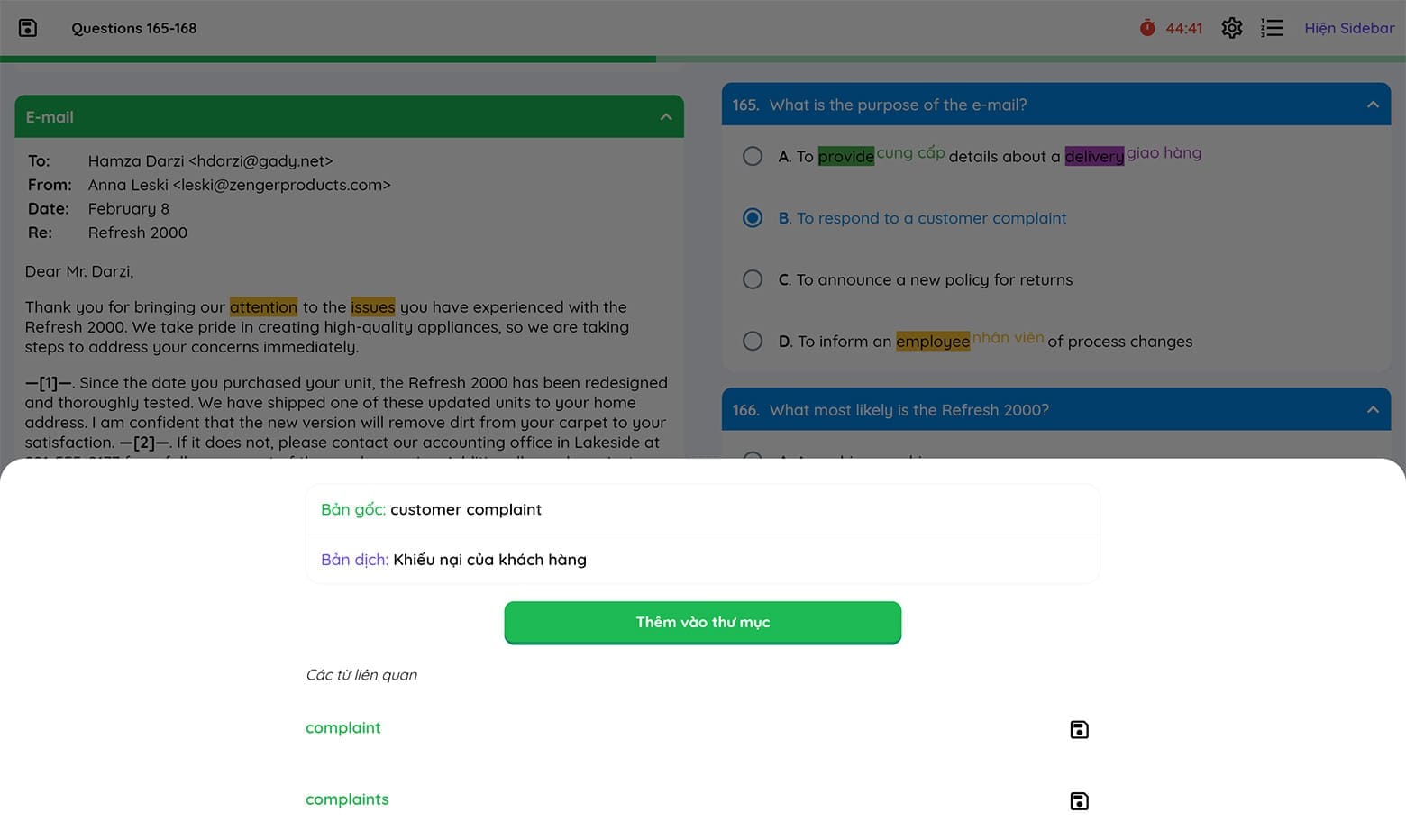
Task: Click the save icon in the top-left corner
Action: pyautogui.click(x=28, y=28)
